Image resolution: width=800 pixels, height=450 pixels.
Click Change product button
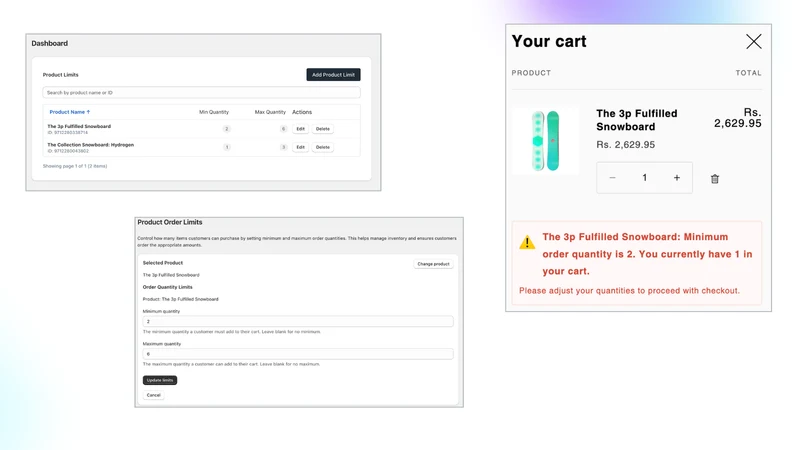pos(433,264)
